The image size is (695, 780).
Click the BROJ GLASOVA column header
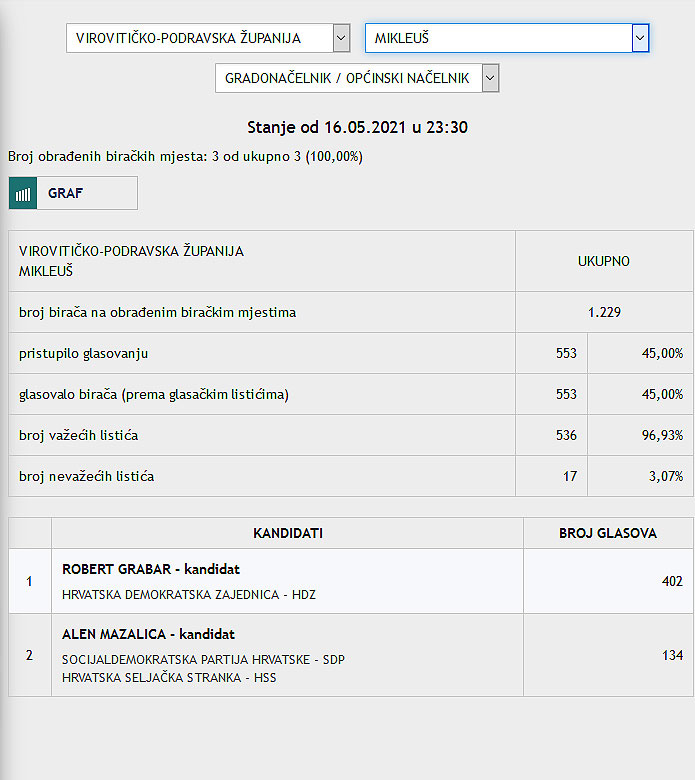[608, 533]
